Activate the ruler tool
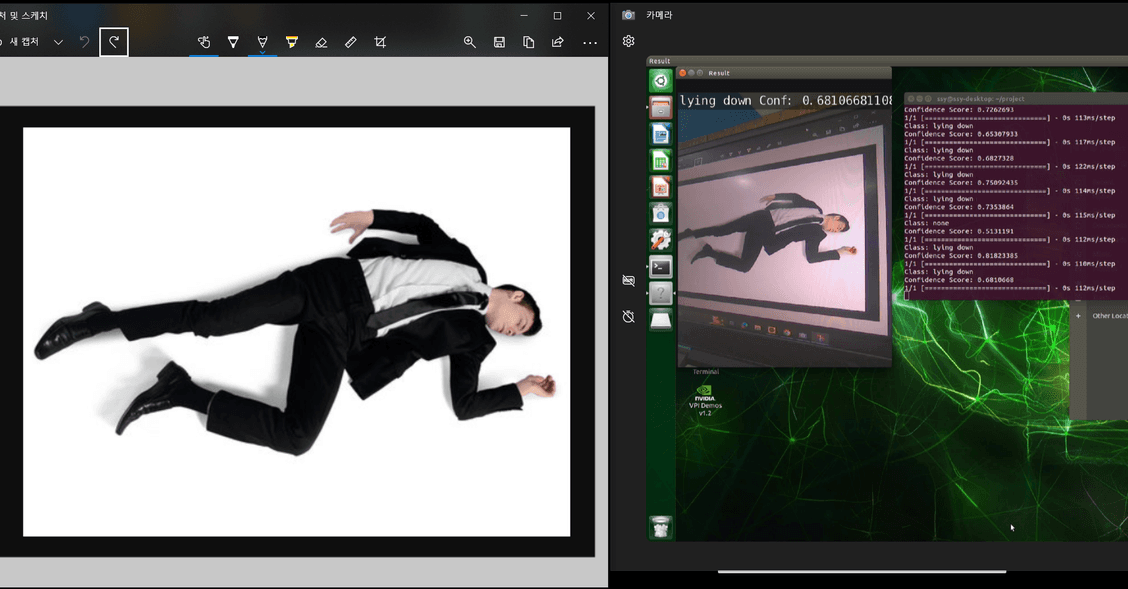 click(350, 42)
